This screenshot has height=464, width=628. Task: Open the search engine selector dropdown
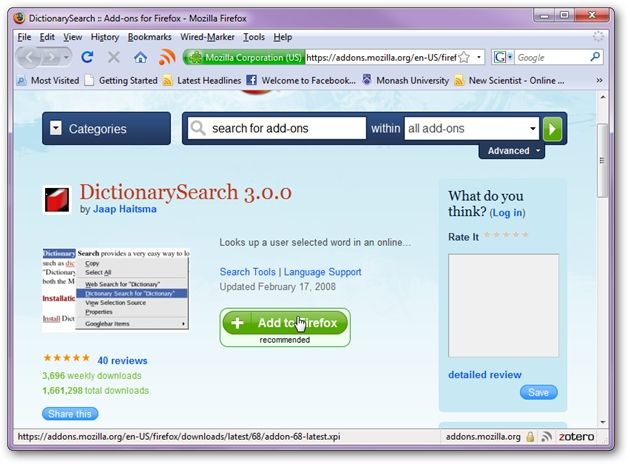coord(510,57)
